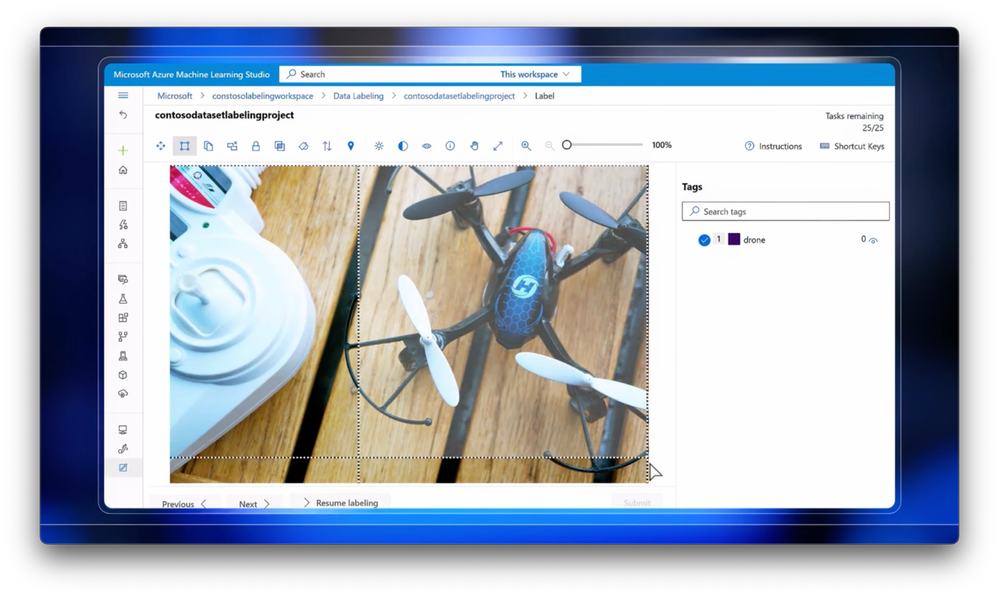Open the Linked services sidebar icon
This screenshot has height=597, width=999.
tap(123, 449)
